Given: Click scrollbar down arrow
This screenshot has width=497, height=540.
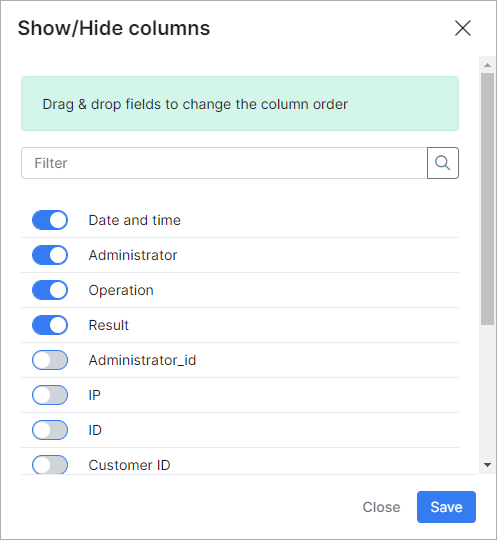Looking at the screenshot, I should [x=487, y=465].
